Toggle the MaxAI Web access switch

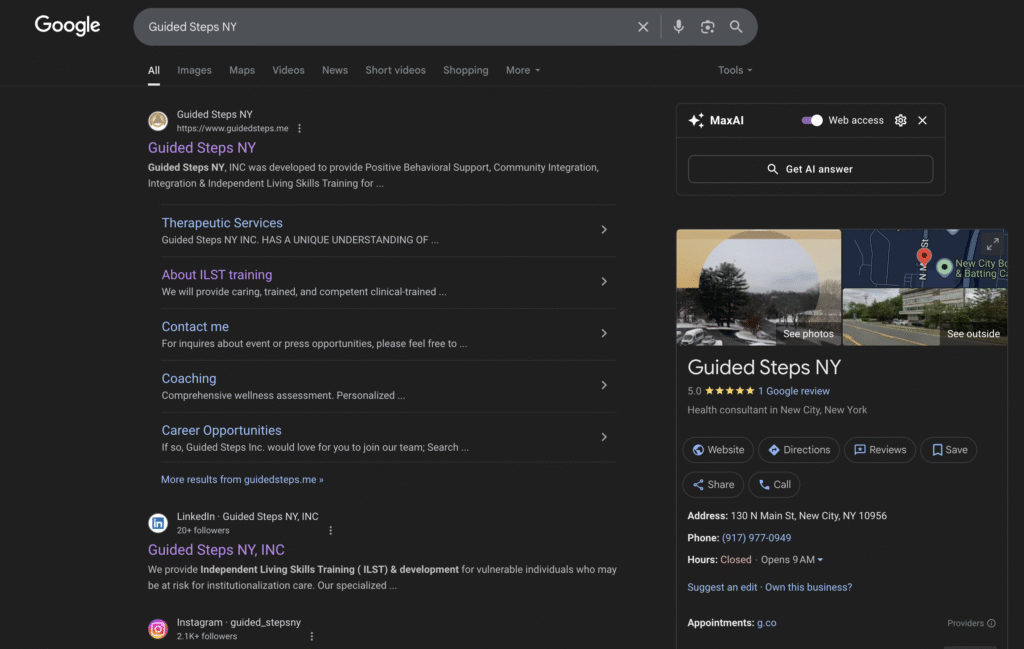[x=812, y=120]
